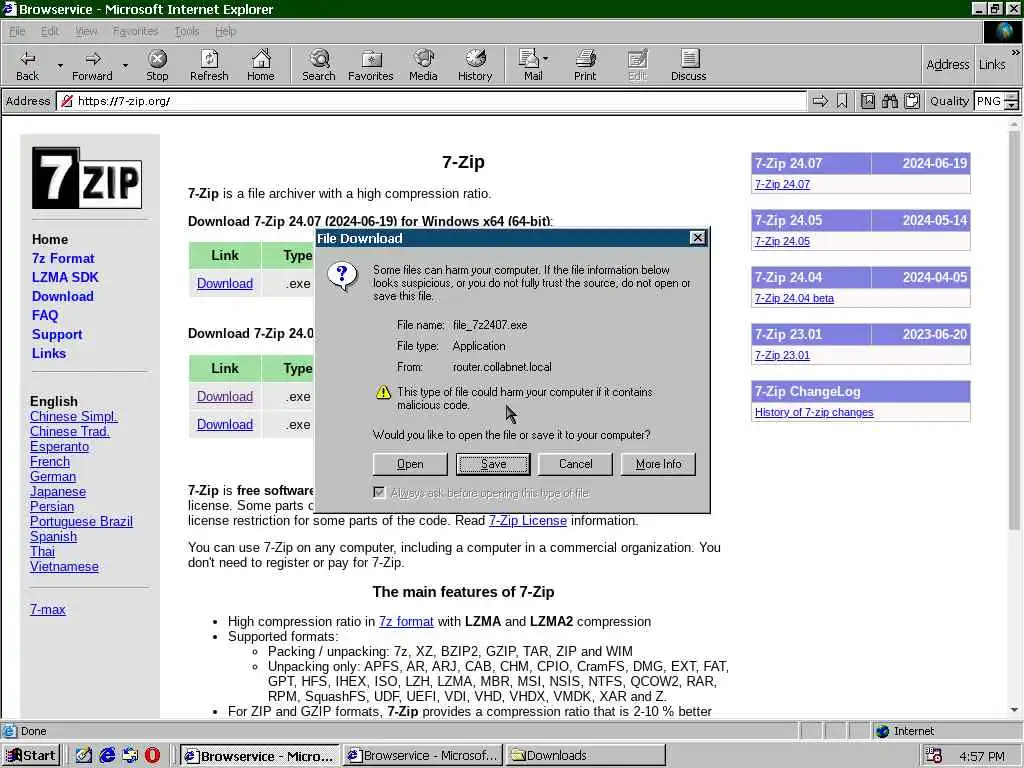The width and height of the screenshot is (1024, 768).
Task: Open the File menu
Action: 18,31
